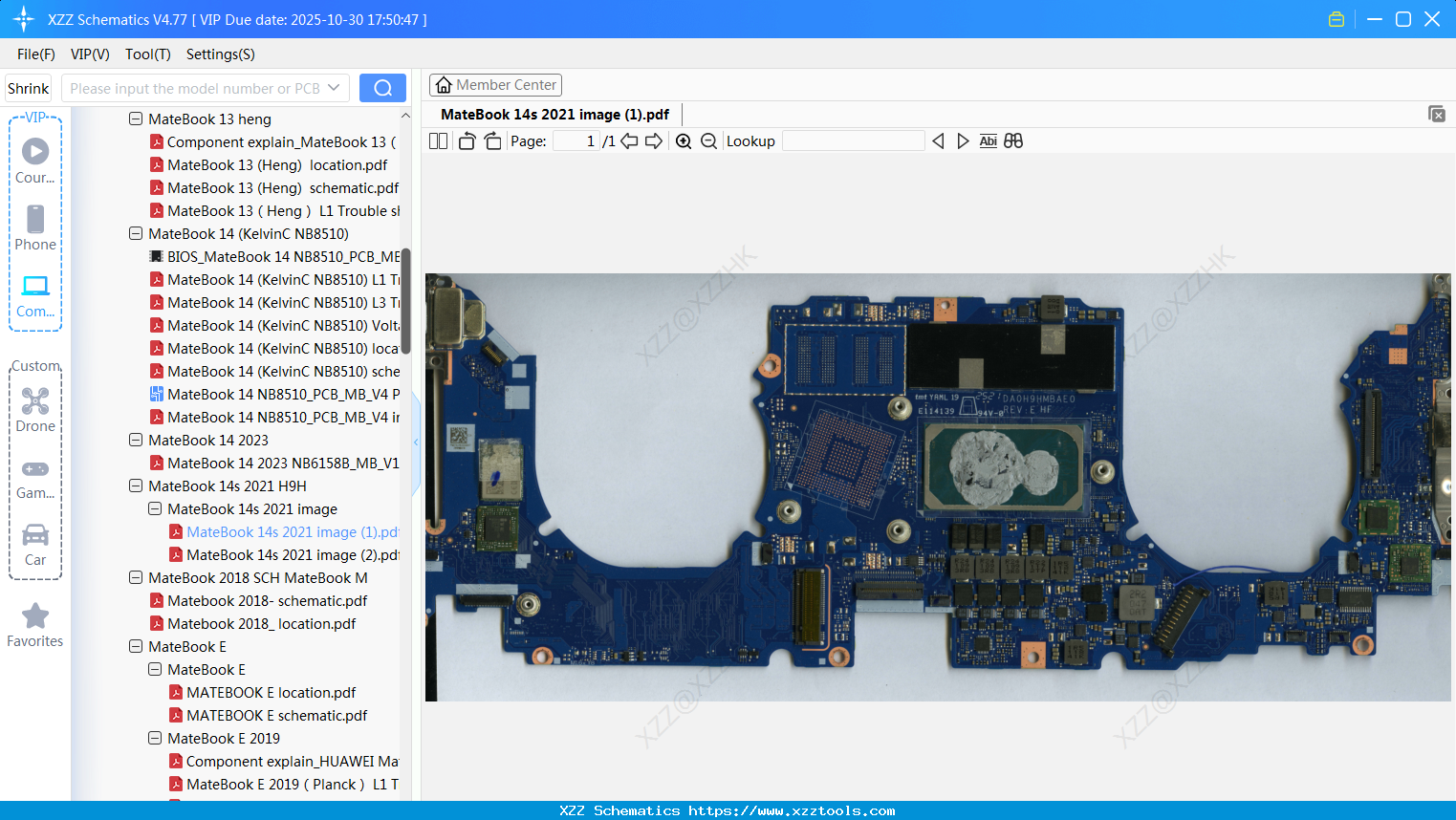Open the model number dropdown arrow

pos(334,88)
